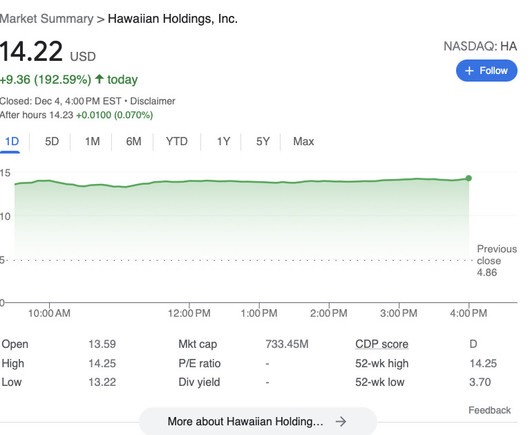Open the Market Summary breadcrumb link
The height and width of the screenshot is (435, 530).
coord(46,19)
